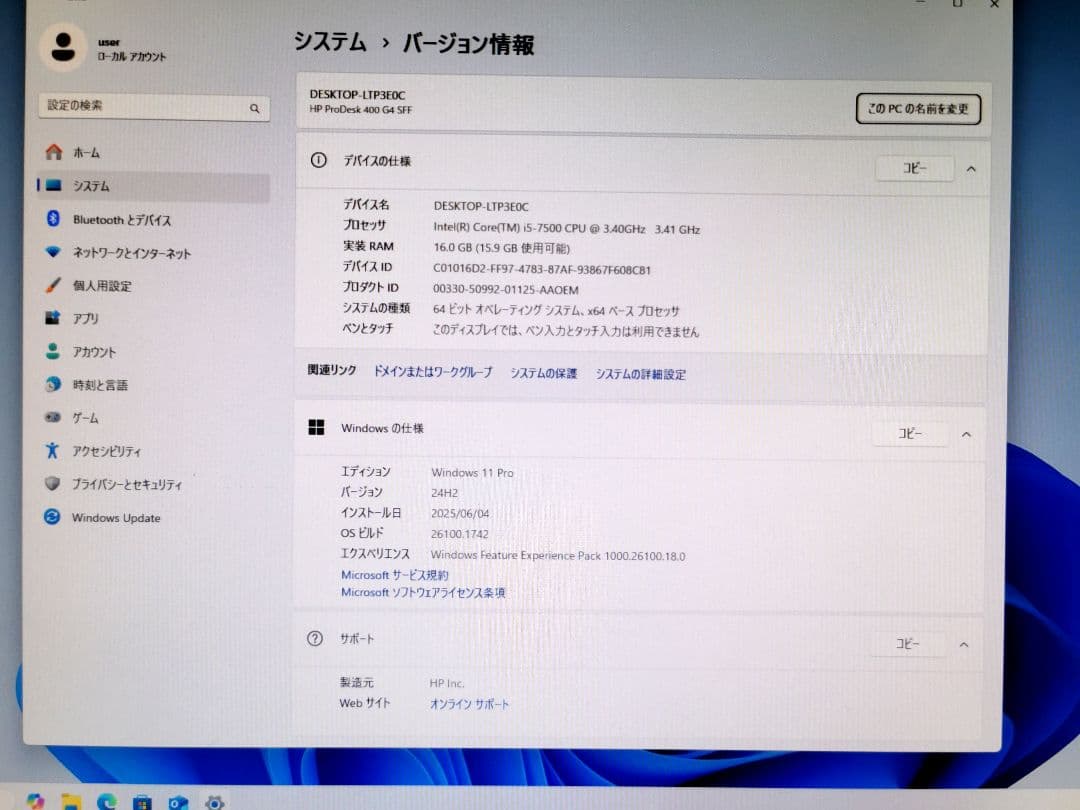Collapse the サポート section
The width and height of the screenshot is (1080, 810).
point(963,644)
